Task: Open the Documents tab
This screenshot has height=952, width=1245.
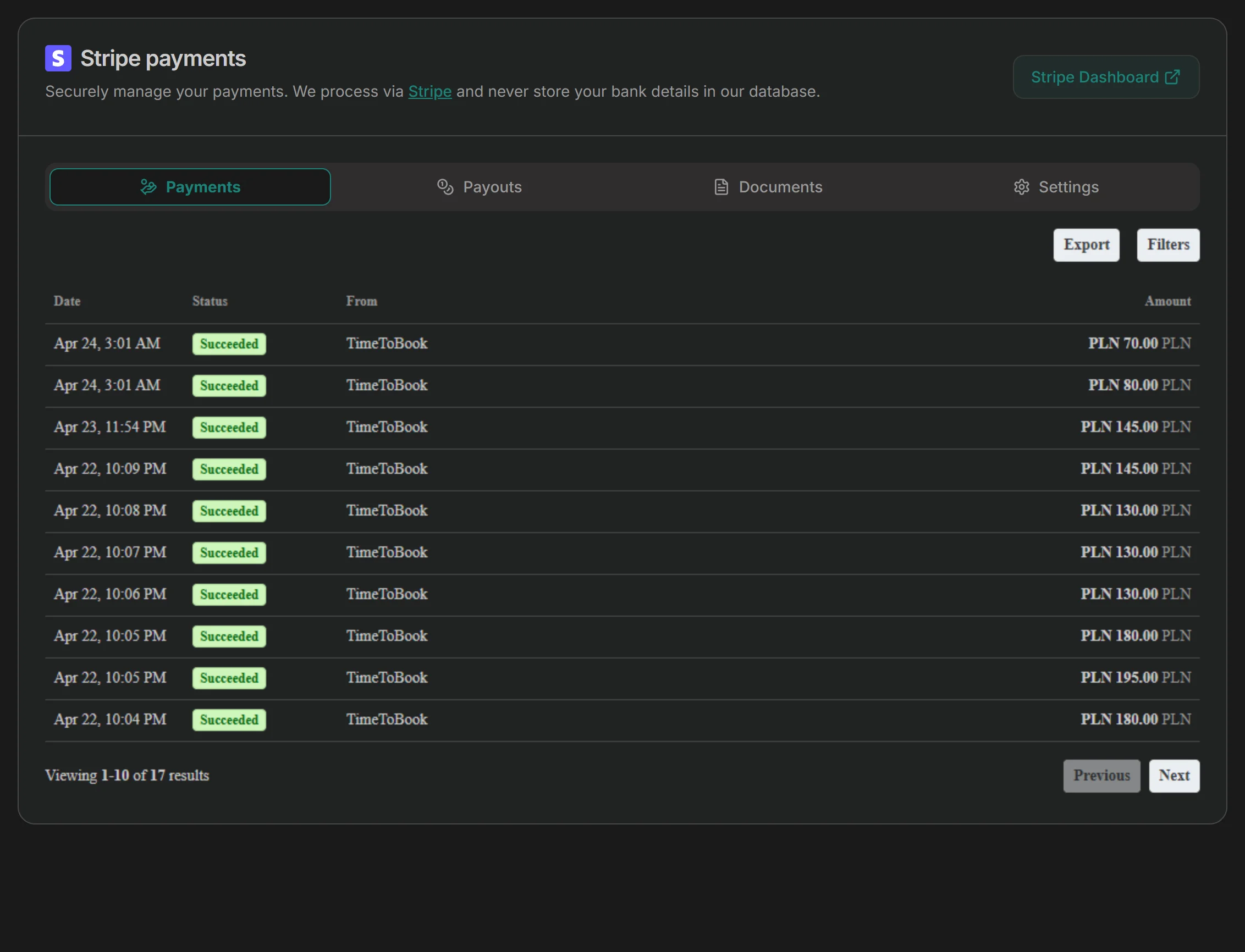Action: [768, 187]
